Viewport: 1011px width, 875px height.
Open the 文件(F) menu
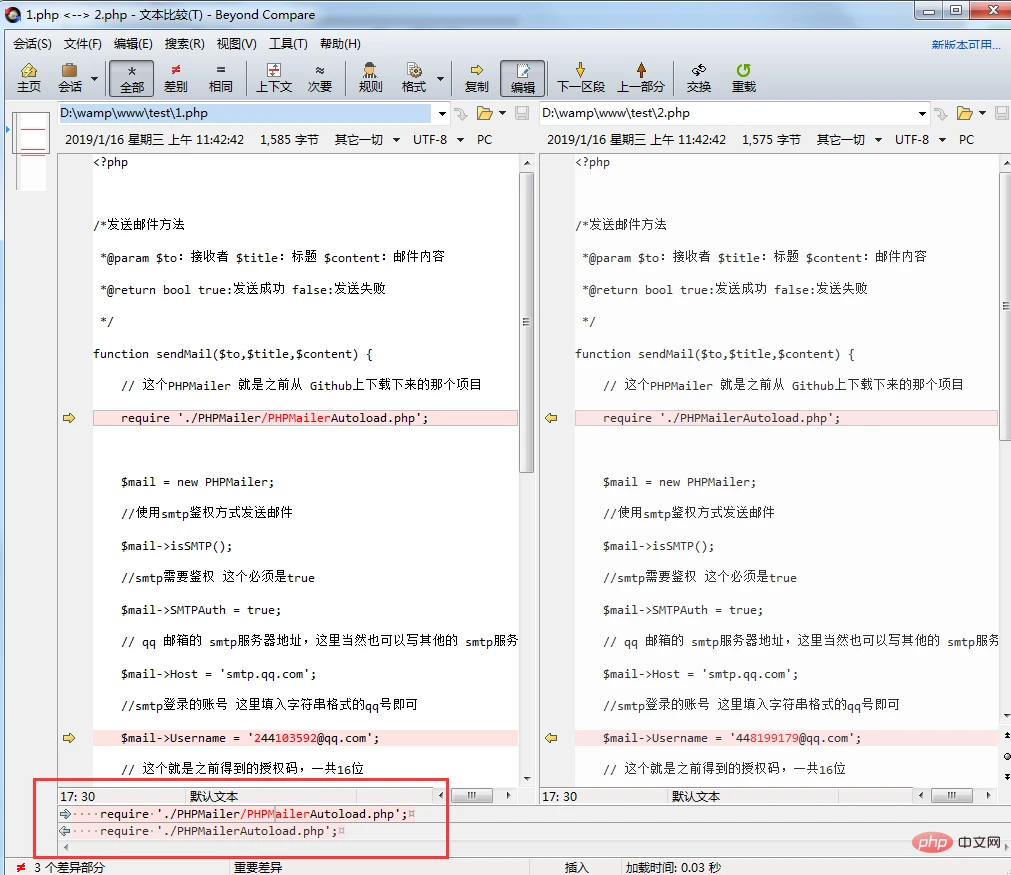(x=83, y=44)
